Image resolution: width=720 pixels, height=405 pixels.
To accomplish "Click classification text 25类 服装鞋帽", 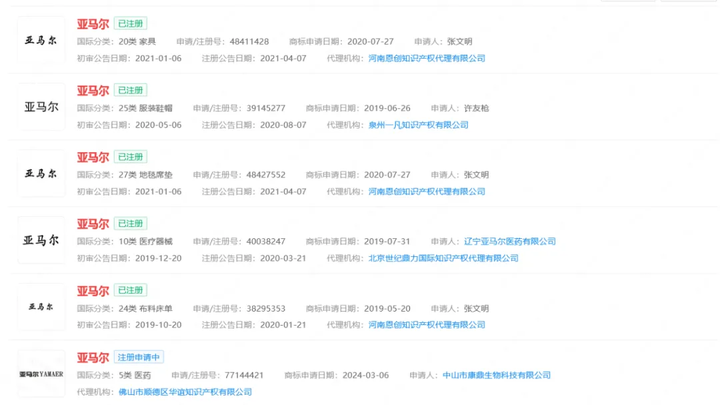I will coord(146,108).
